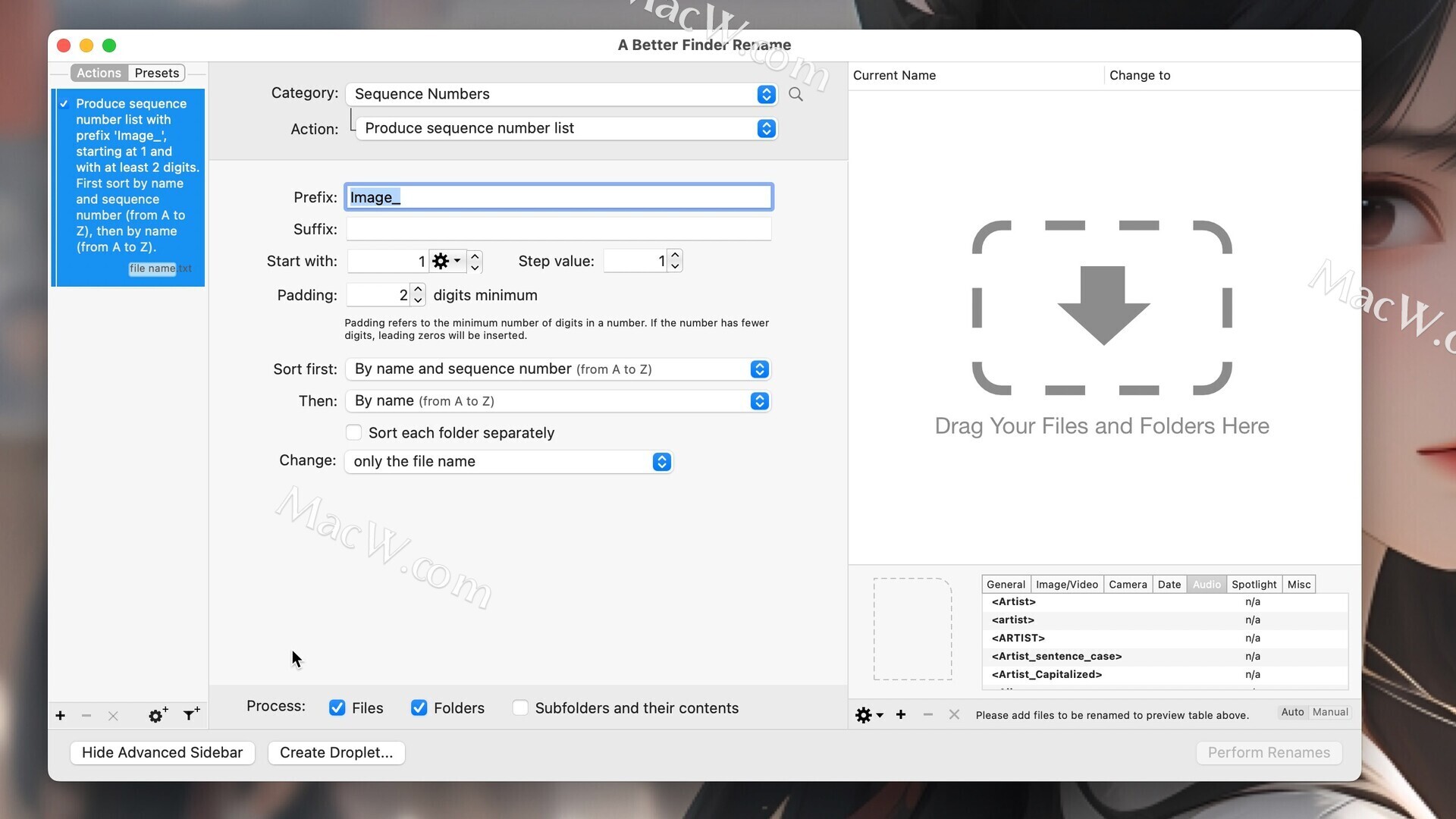Click the file name.txt preview badge
1456x819 pixels.
[x=160, y=268]
